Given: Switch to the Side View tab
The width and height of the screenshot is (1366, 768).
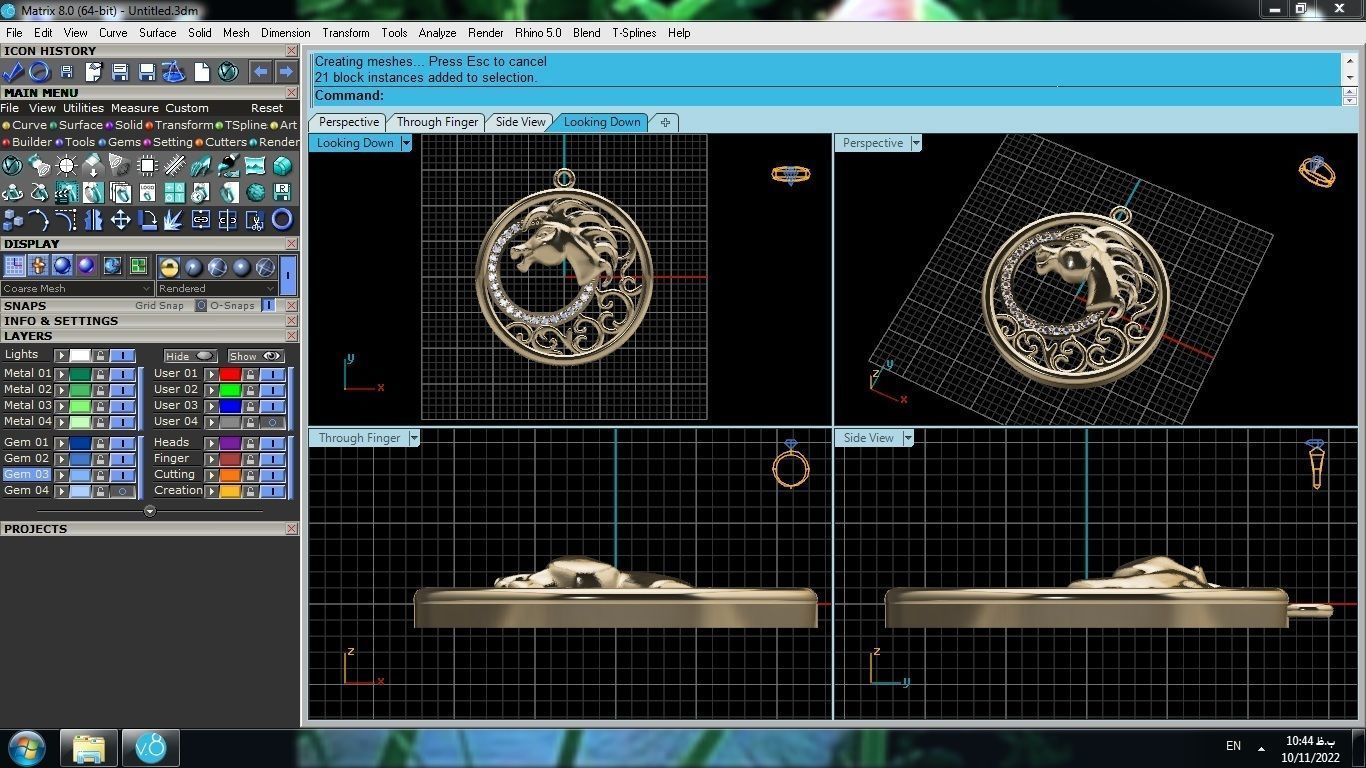Looking at the screenshot, I should tap(521, 122).
